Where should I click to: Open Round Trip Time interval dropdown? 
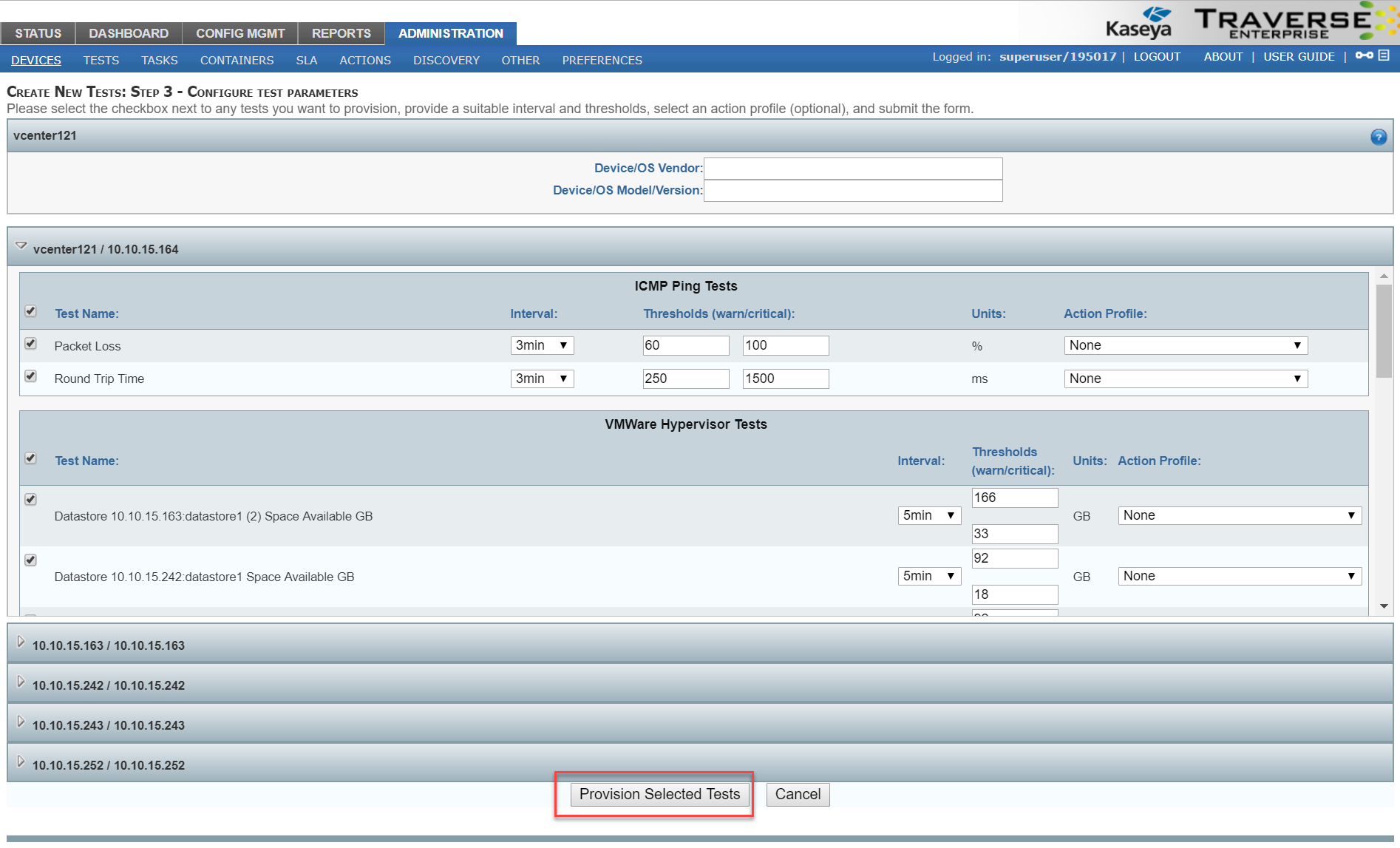[542, 379]
